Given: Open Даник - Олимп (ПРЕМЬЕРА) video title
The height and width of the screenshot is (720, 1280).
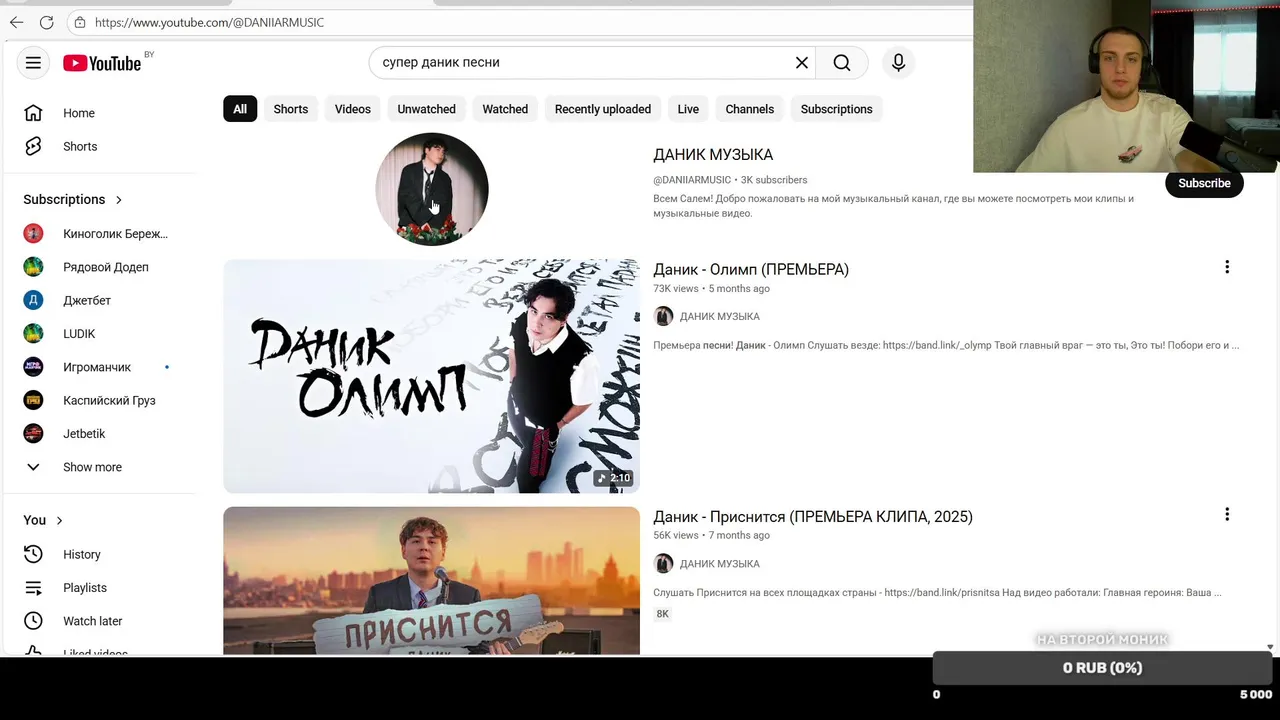Looking at the screenshot, I should tap(751, 269).
